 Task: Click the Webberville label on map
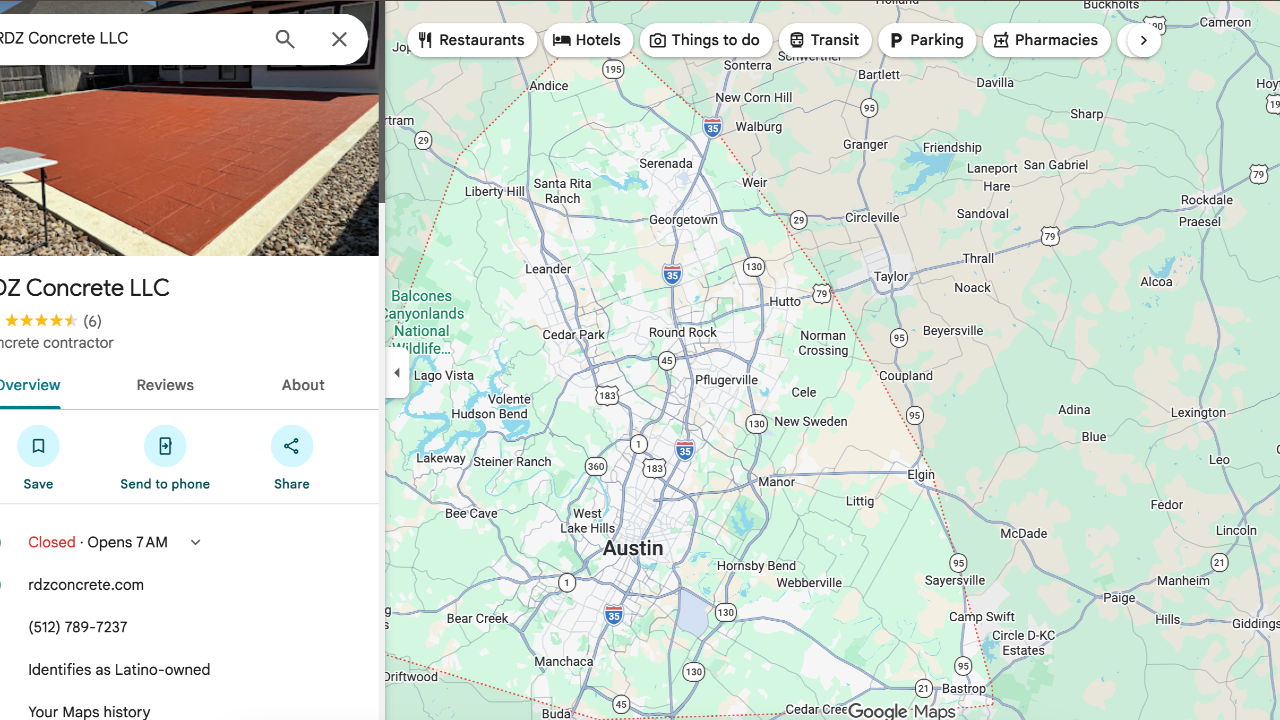[809, 583]
